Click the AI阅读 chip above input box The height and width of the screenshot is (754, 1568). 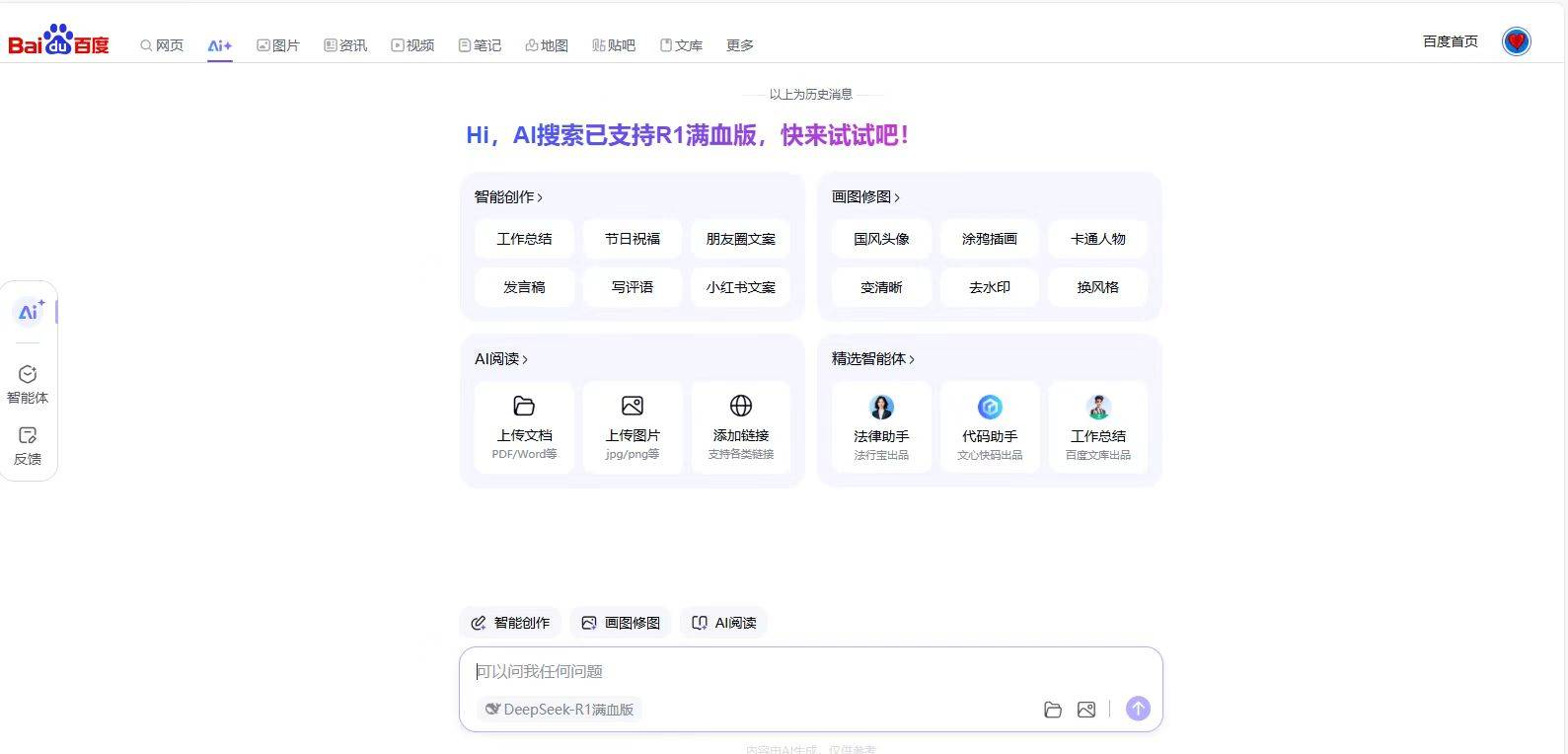[x=723, y=623]
